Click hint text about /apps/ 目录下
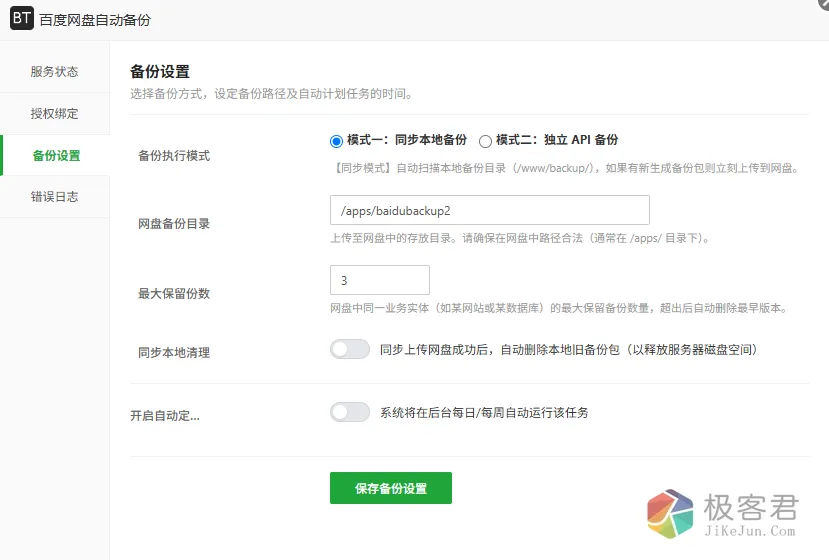The image size is (829, 560). click(x=521, y=238)
